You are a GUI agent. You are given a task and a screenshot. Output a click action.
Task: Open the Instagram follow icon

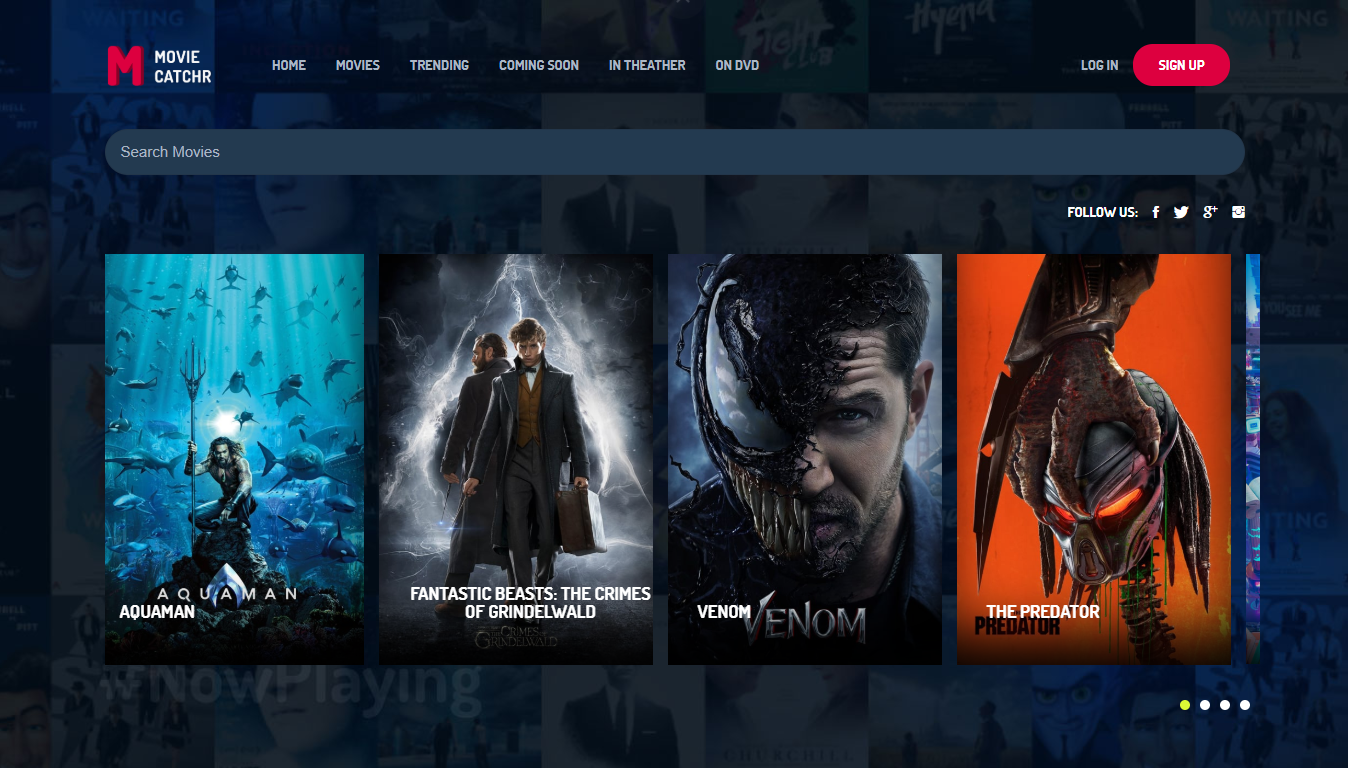tap(1238, 212)
